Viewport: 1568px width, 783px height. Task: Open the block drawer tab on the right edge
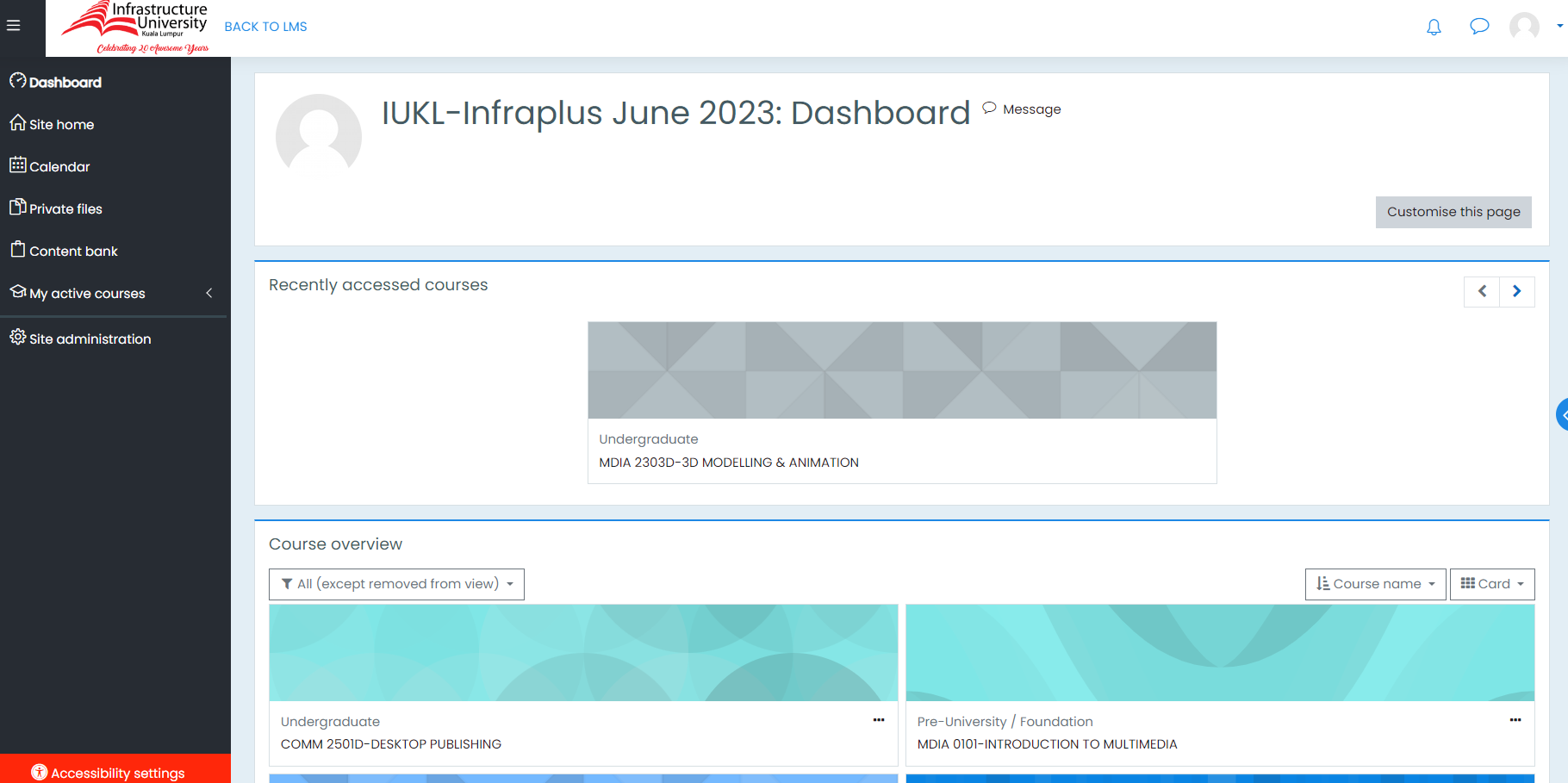(x=1562, y=415)
